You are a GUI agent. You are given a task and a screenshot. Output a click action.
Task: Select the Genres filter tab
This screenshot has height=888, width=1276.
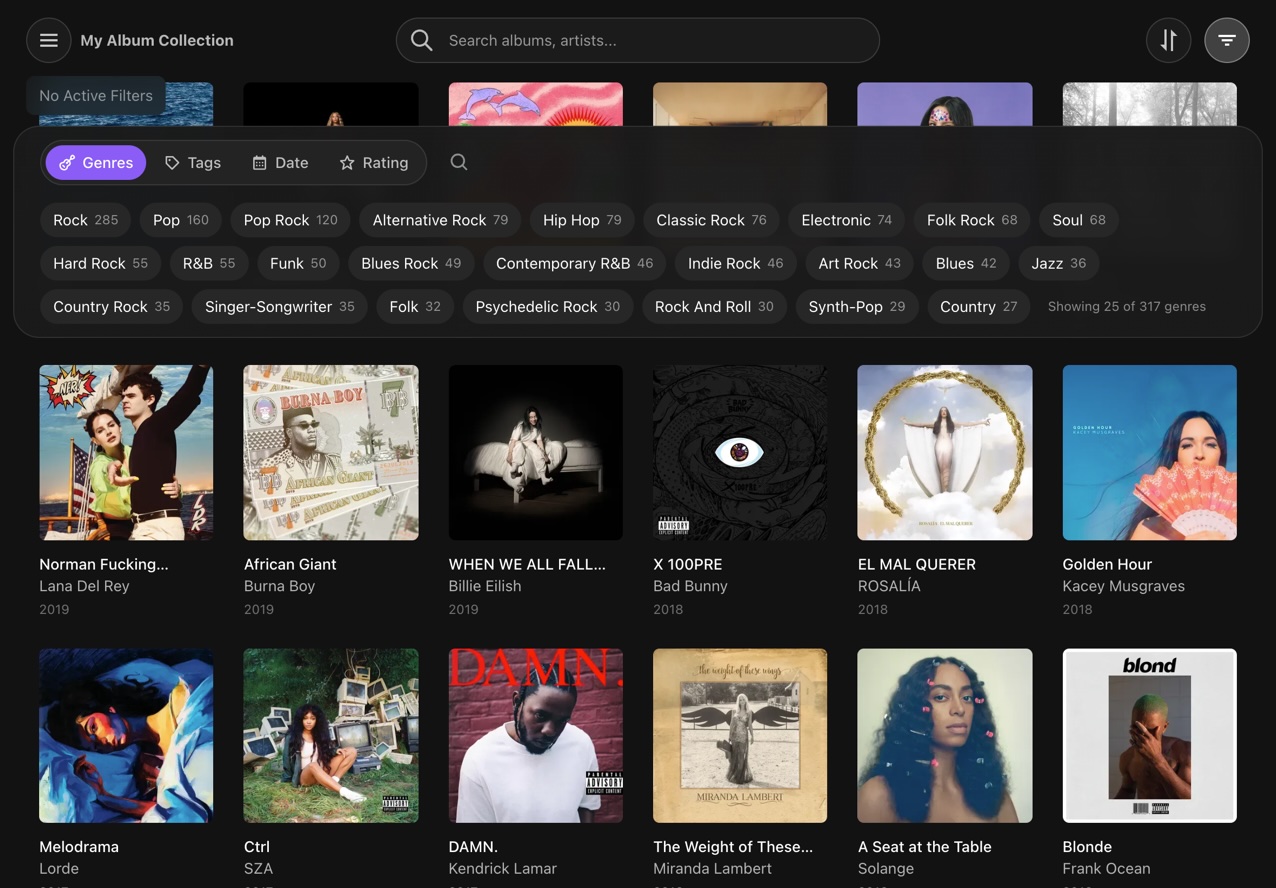[x=96, y=163]
